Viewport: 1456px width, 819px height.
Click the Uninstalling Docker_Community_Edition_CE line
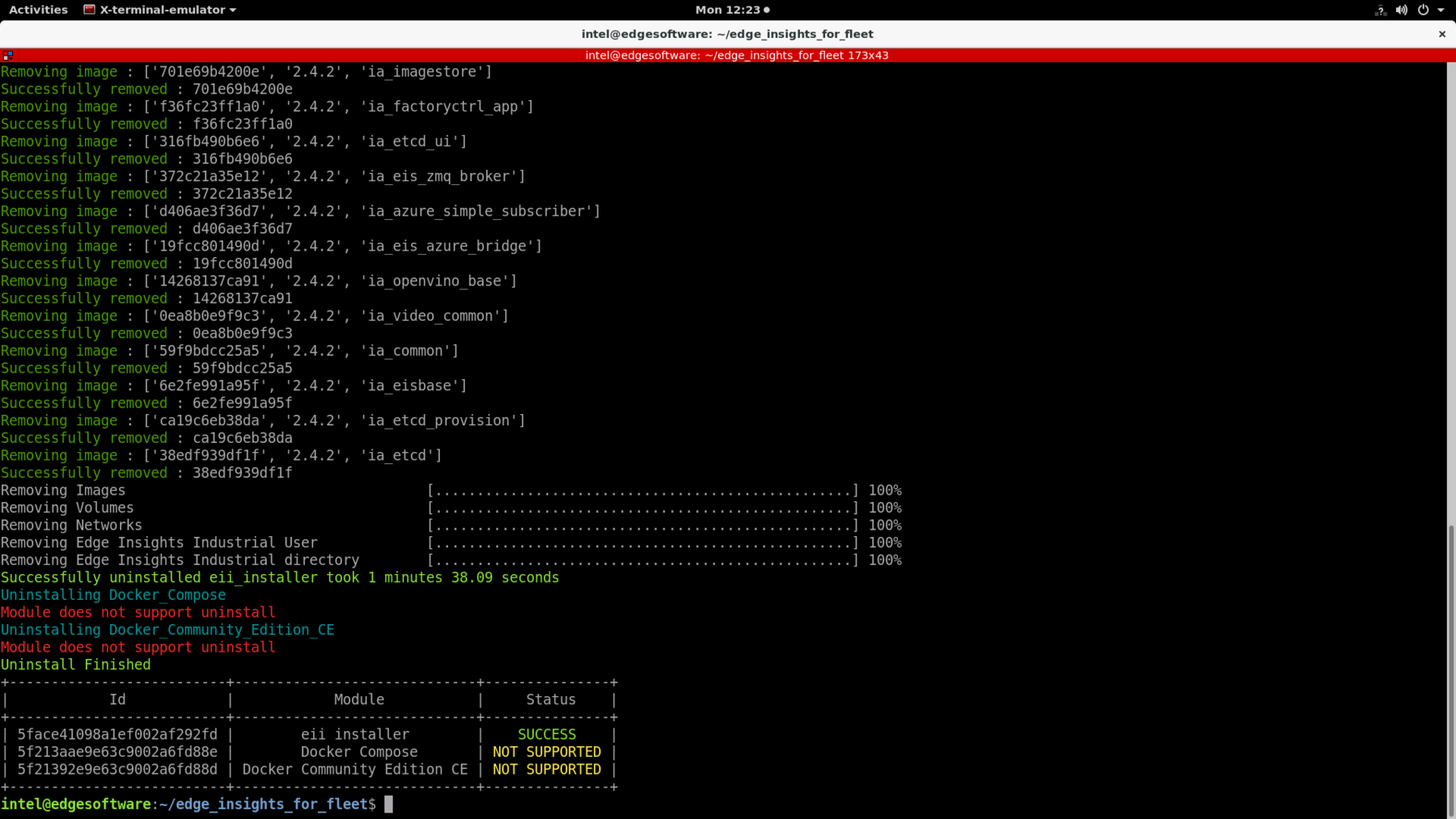pos(167,630)
